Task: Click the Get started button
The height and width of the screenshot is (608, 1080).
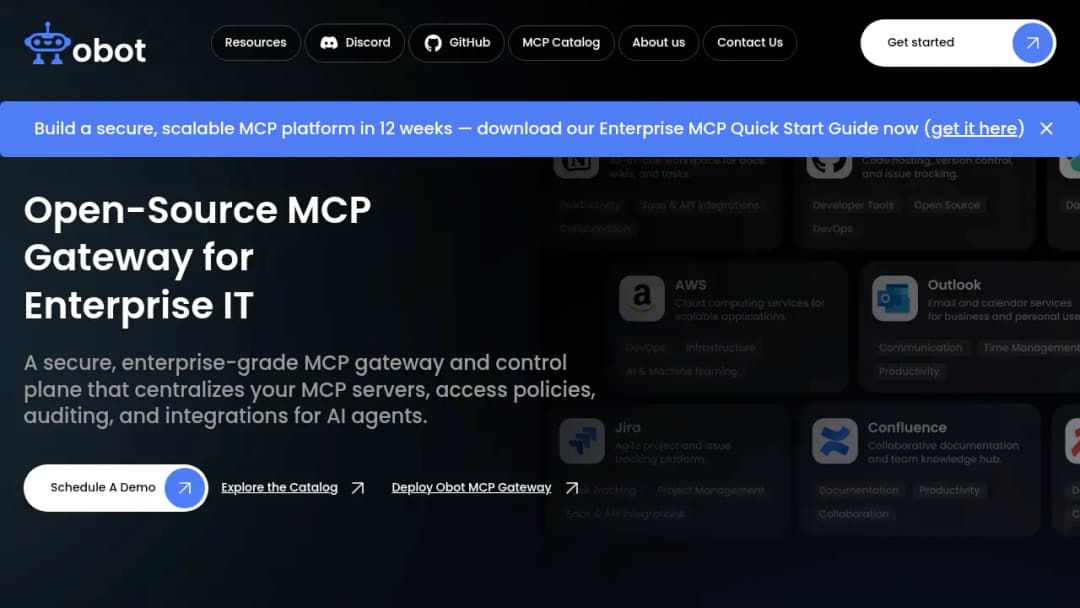Action: (957, 43)
